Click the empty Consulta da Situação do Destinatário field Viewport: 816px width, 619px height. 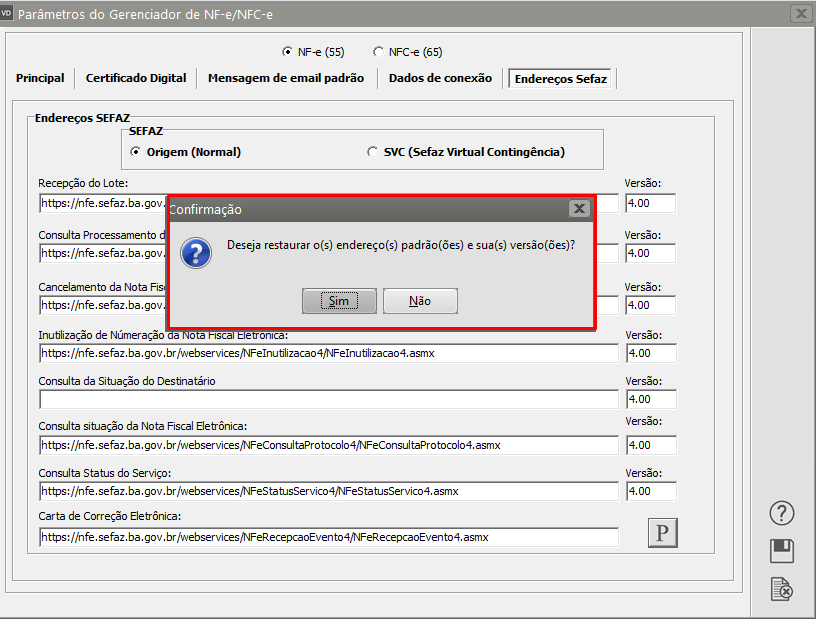pos(329,399)
